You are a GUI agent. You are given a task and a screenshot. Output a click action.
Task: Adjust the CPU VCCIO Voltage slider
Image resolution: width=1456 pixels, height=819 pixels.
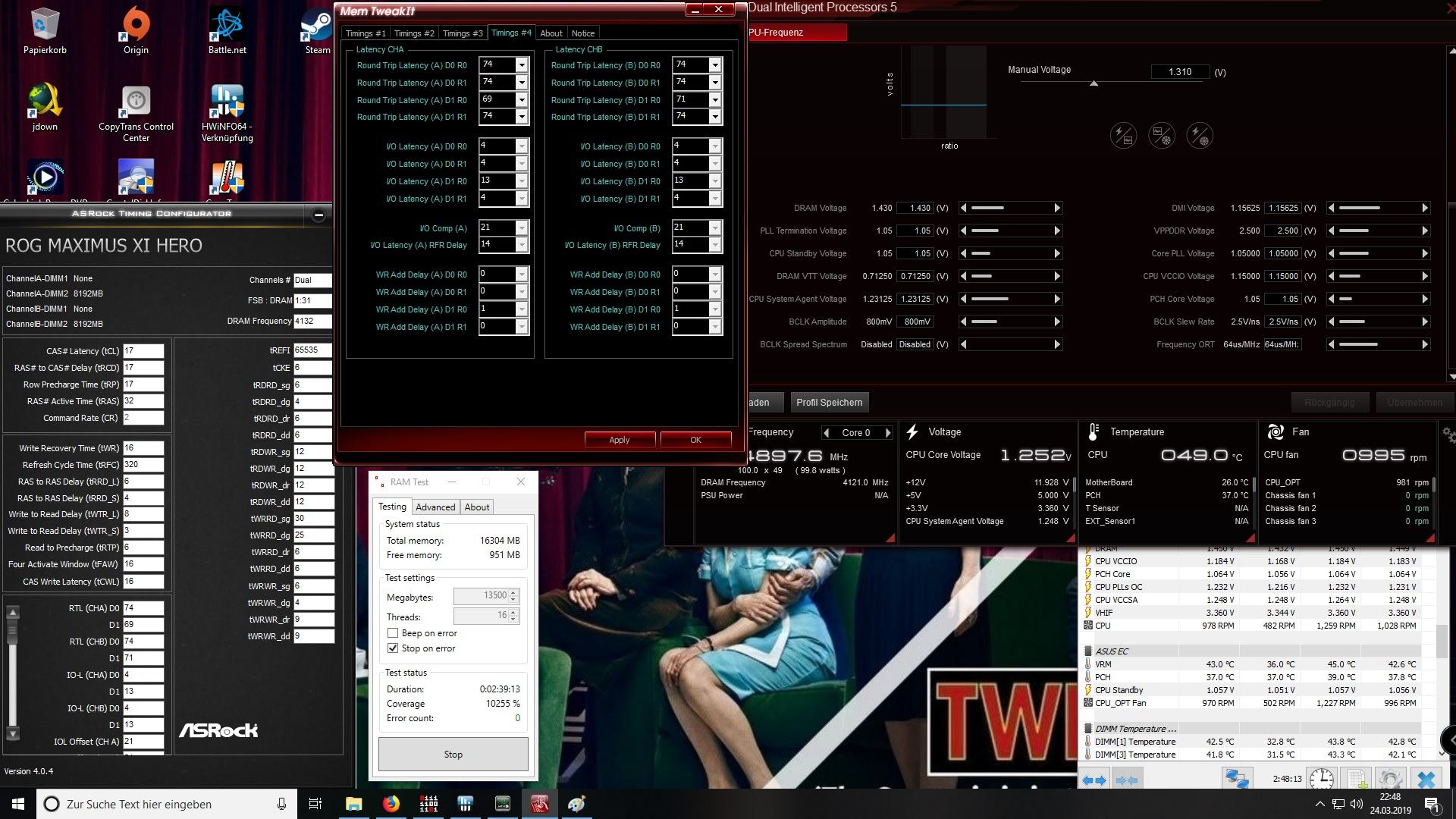(1378, 276)
